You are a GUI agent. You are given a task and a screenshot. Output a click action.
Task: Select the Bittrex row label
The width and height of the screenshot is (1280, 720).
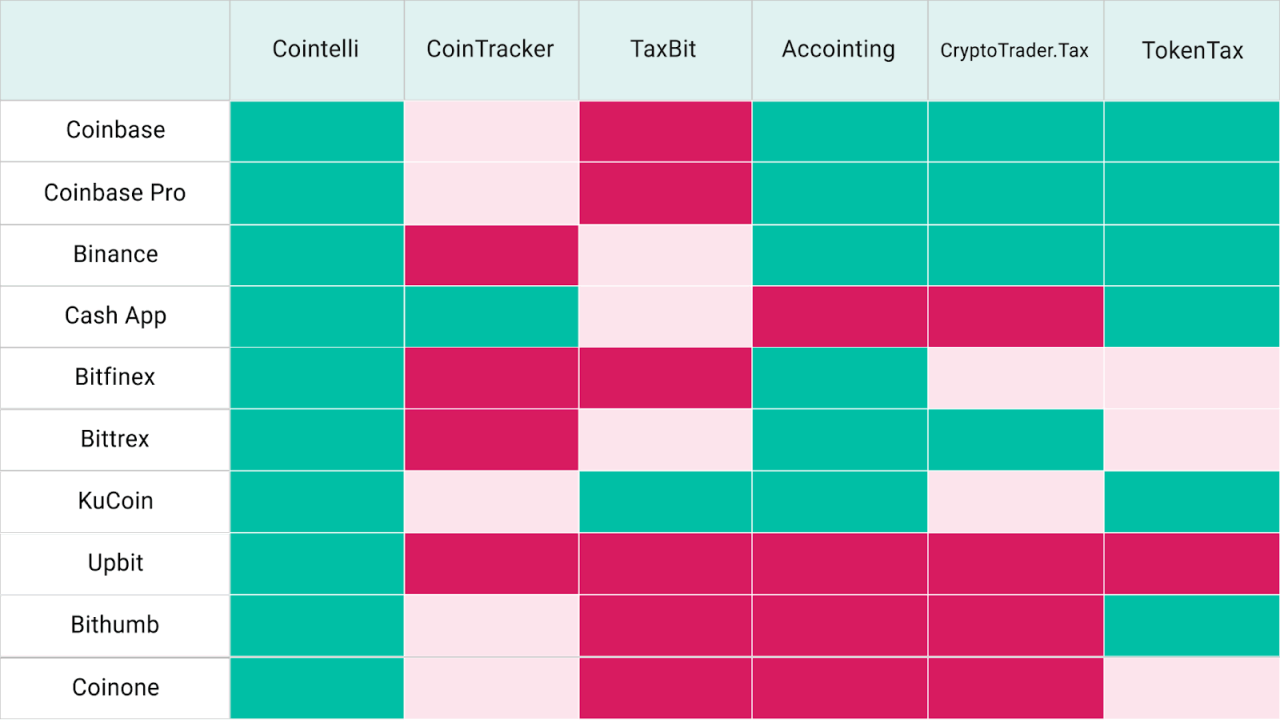pos(115,439)
